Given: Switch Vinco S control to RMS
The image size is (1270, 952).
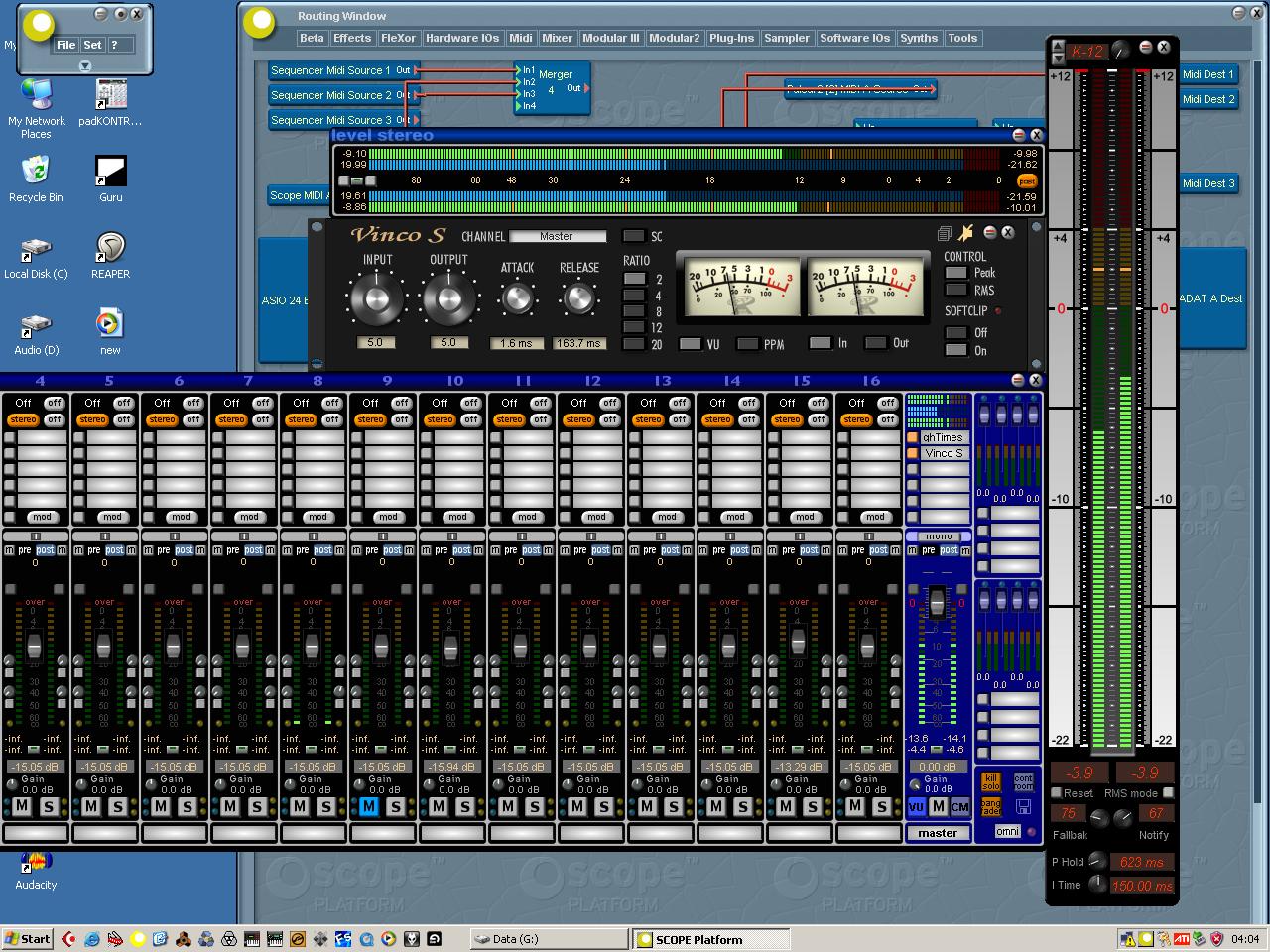Looking at the screenshot, I should 956,290.
